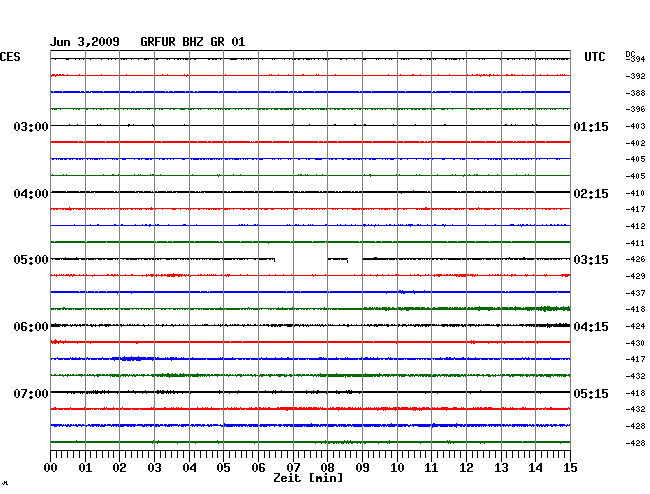Click the '03:15' UTC time label
This screenshot has width=650, height=494.
pyautogui.click(x=591, y=260)
